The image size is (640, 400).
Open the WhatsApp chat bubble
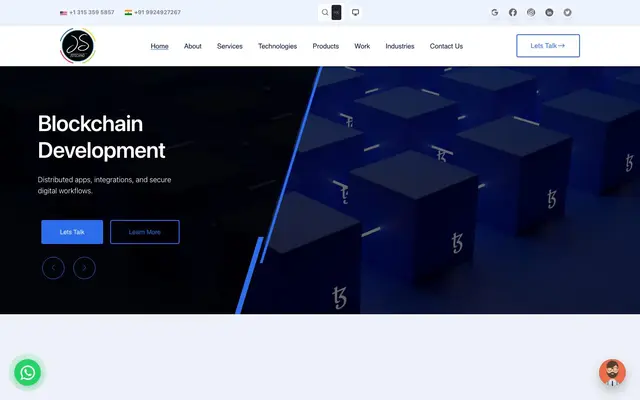coord(28,373)
